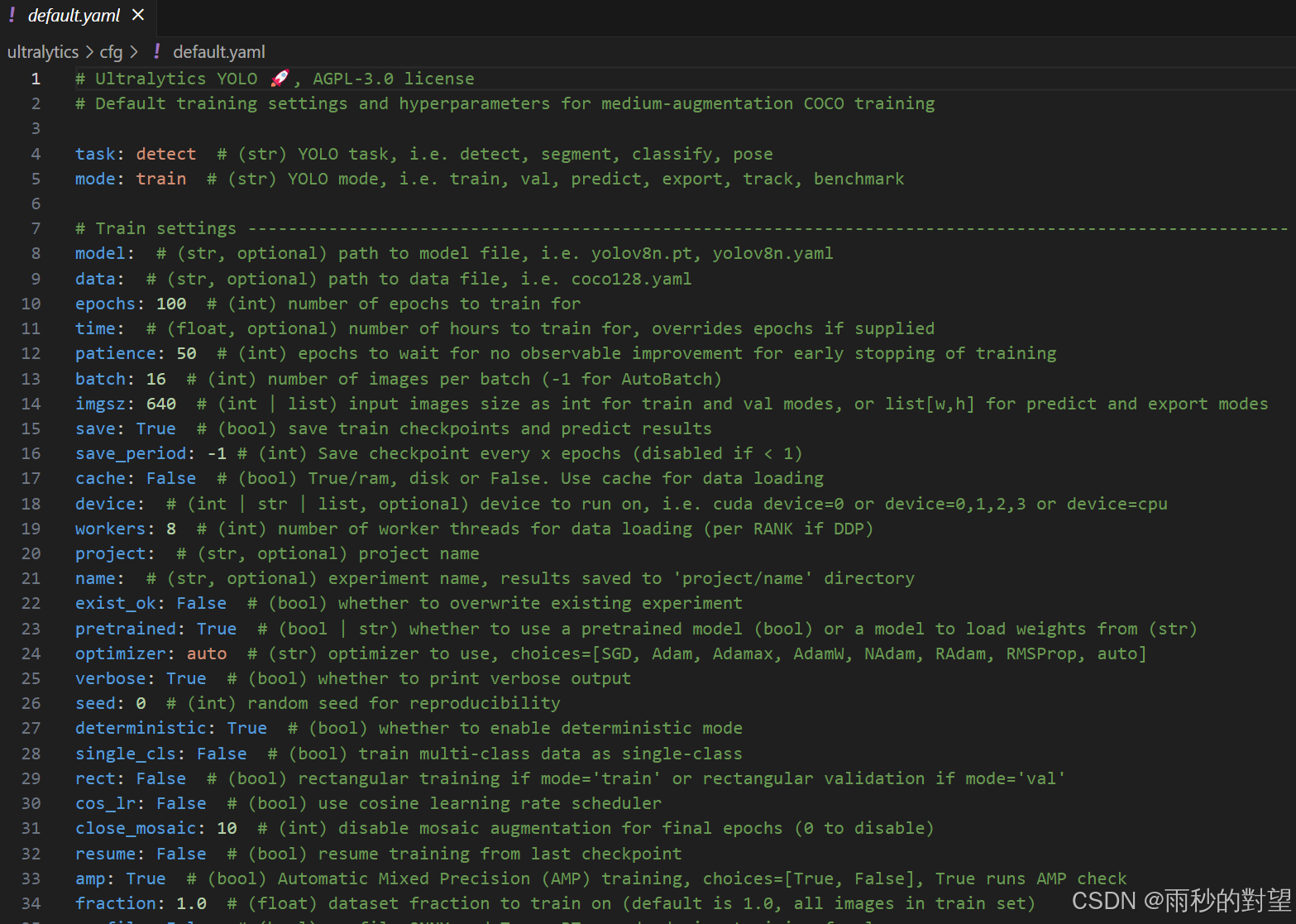The image size is (1296, 924).
Task: Click the pretrained True value
Action: tap(217, 629)
